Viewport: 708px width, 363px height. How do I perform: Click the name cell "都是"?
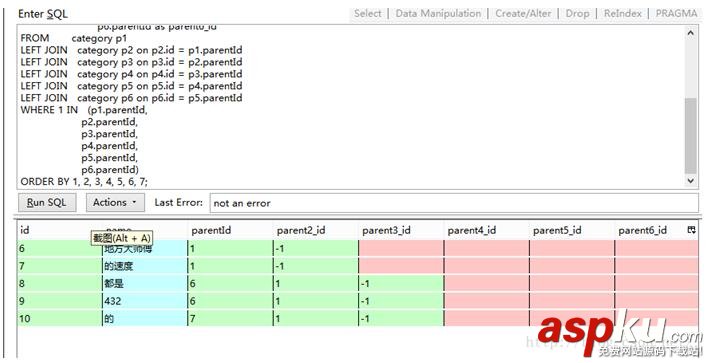point(144,284)
